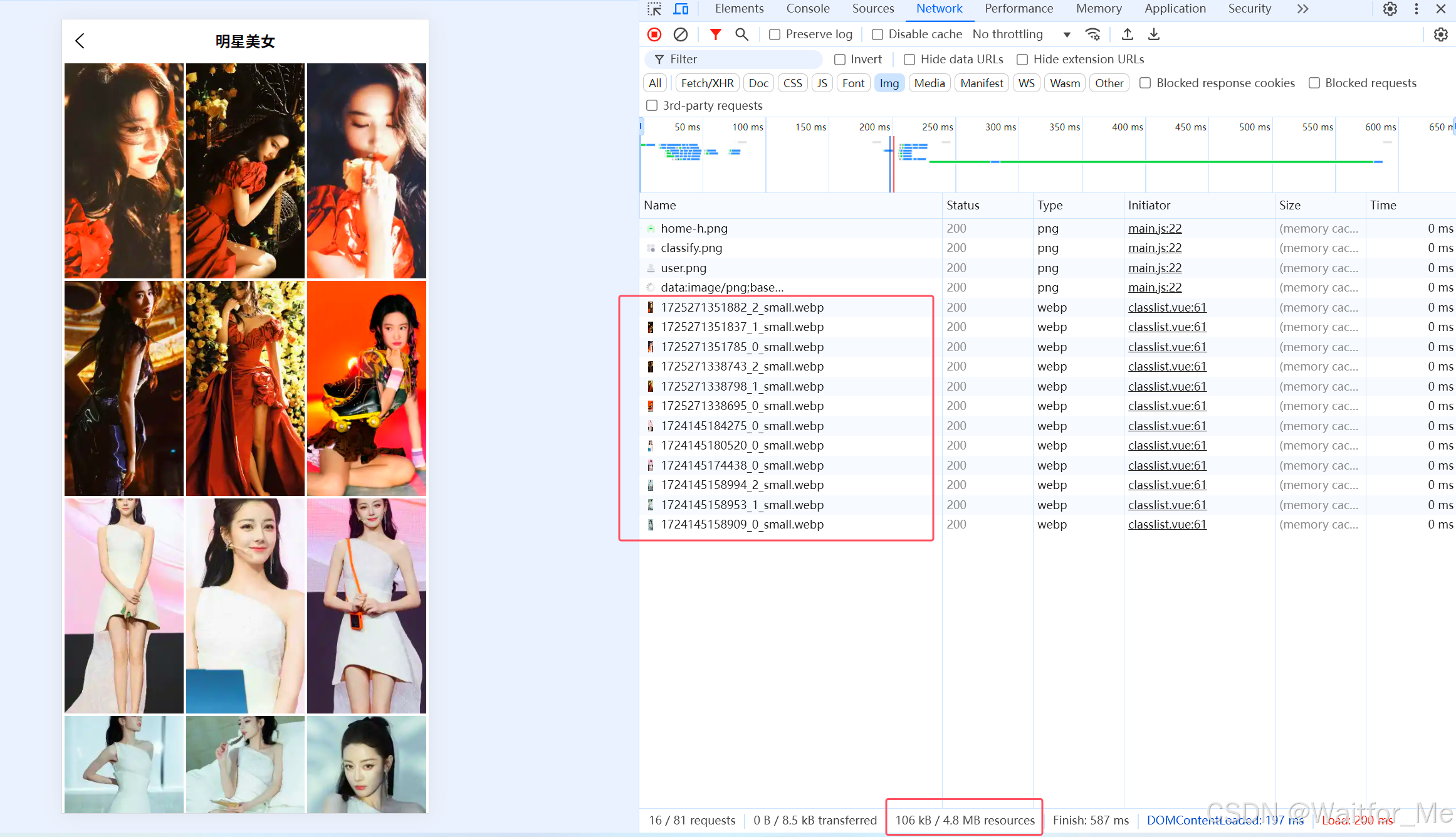The image size is (1456, 837).
Task: Sort by the Size column header
Action: (1319, 206)
